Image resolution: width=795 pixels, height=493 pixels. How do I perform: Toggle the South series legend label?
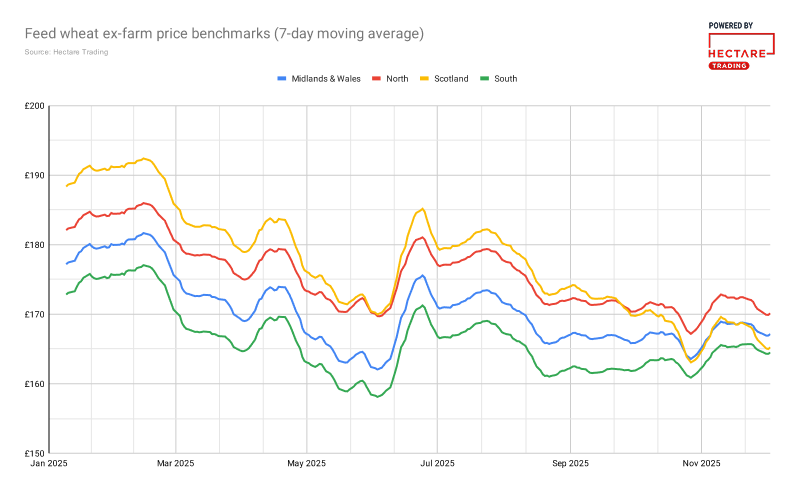[x=505, y=78]
